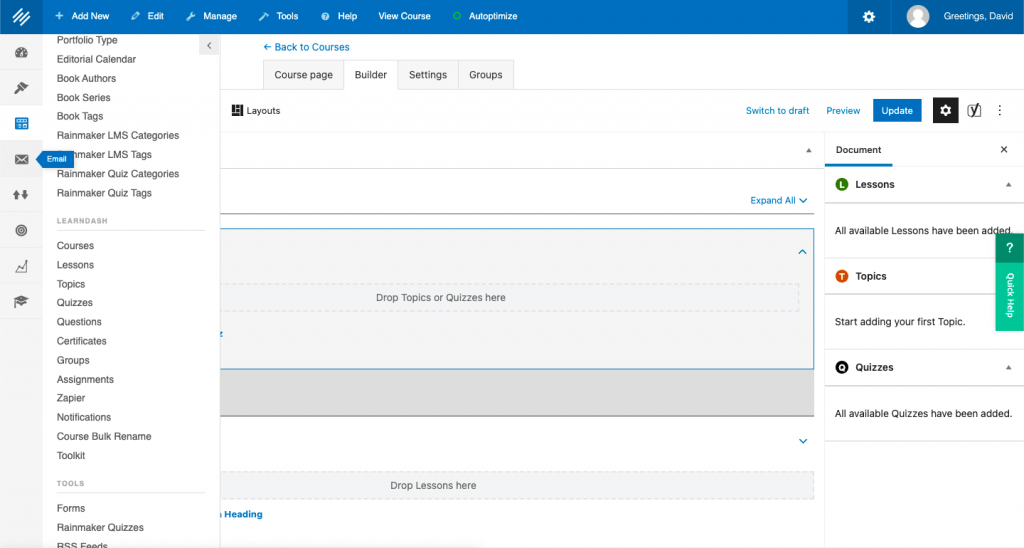Click Expand All dropdown

click(778, 200)
